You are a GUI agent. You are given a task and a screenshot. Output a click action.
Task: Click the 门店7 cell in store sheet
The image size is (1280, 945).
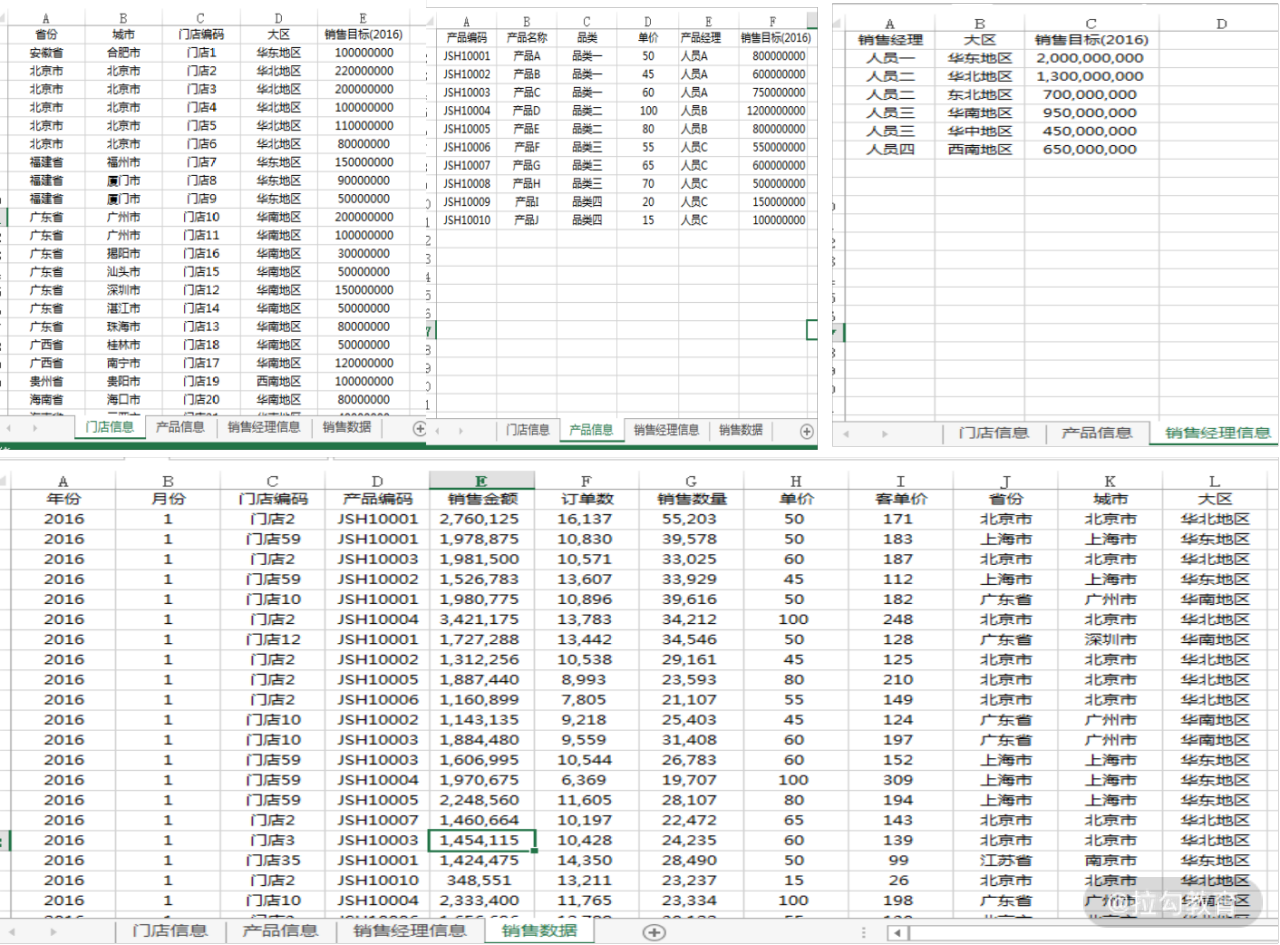point(201,162)
